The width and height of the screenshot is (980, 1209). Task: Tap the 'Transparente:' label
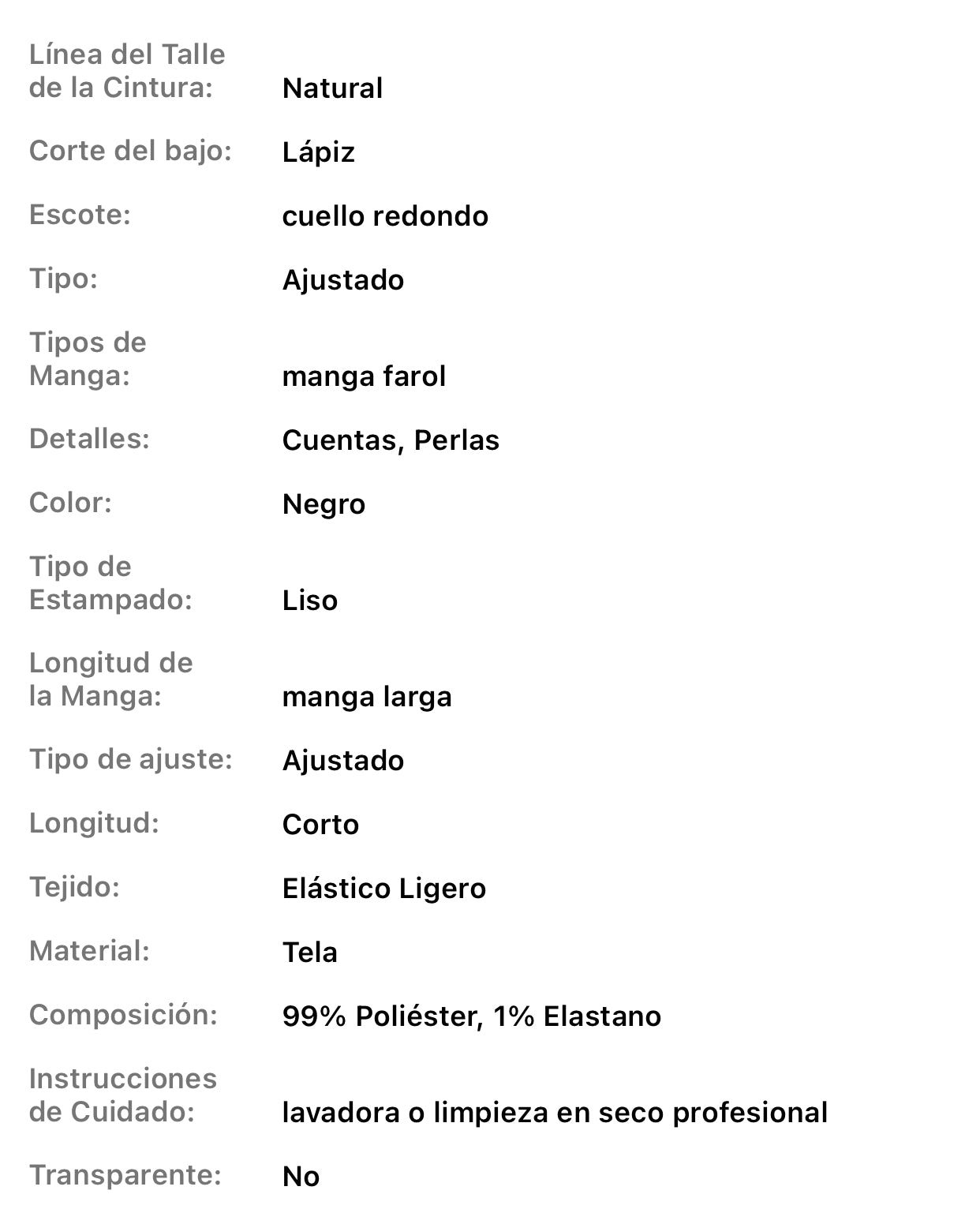125,1175
